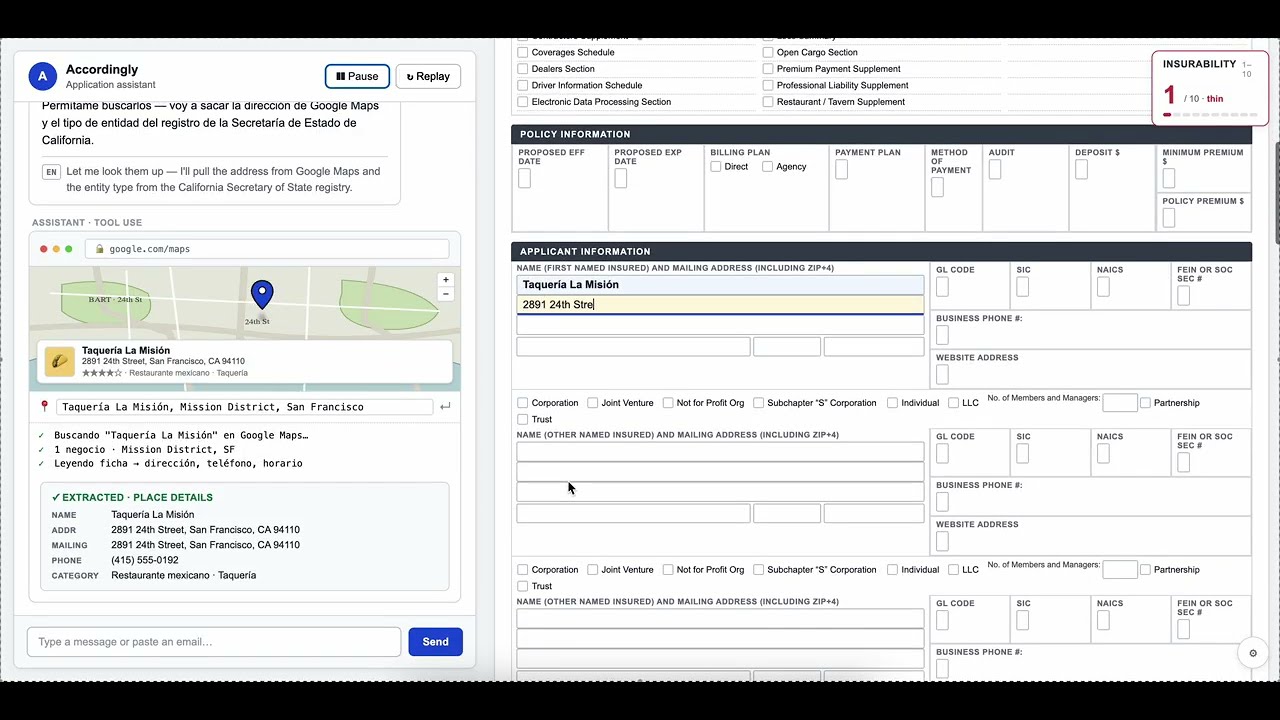
Task: Tick Coverages Schedule checkbox
Action: tap(522, 52)
